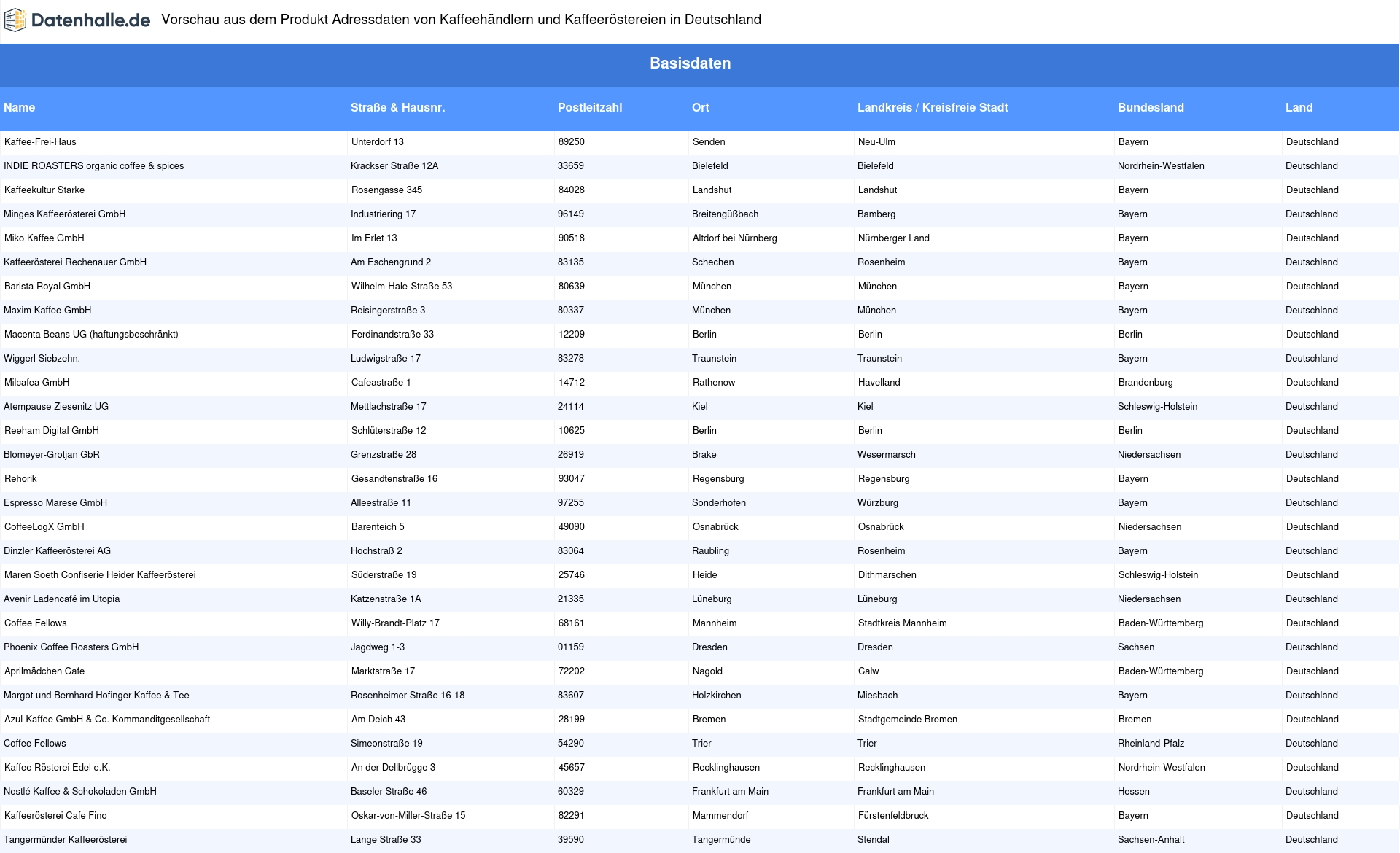Select postal code 68161
The height and width of the screenshot is (853, 1400).
pyautogui.click(x=572, y=623)
